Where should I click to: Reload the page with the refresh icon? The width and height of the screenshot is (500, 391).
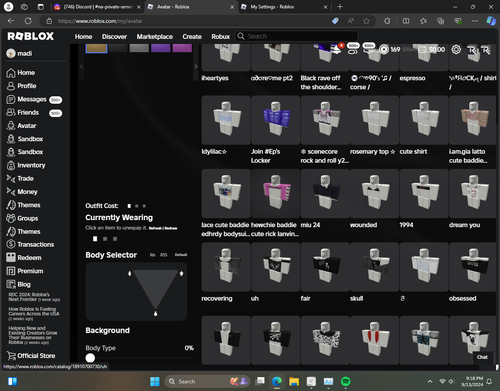pos(28,21)
